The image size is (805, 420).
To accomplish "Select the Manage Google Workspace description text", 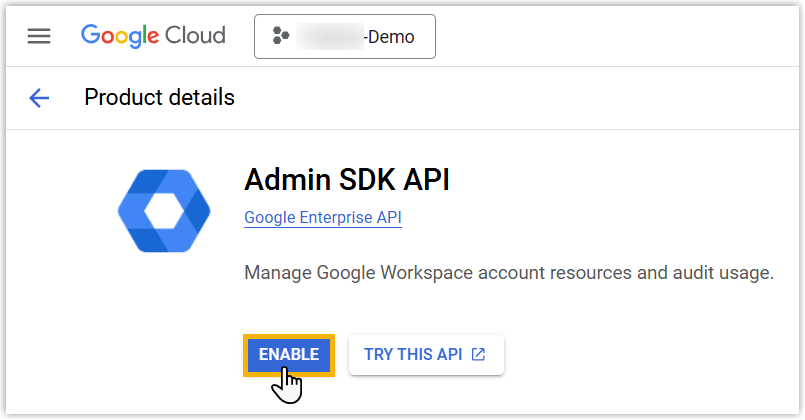I will coord(509,273).
